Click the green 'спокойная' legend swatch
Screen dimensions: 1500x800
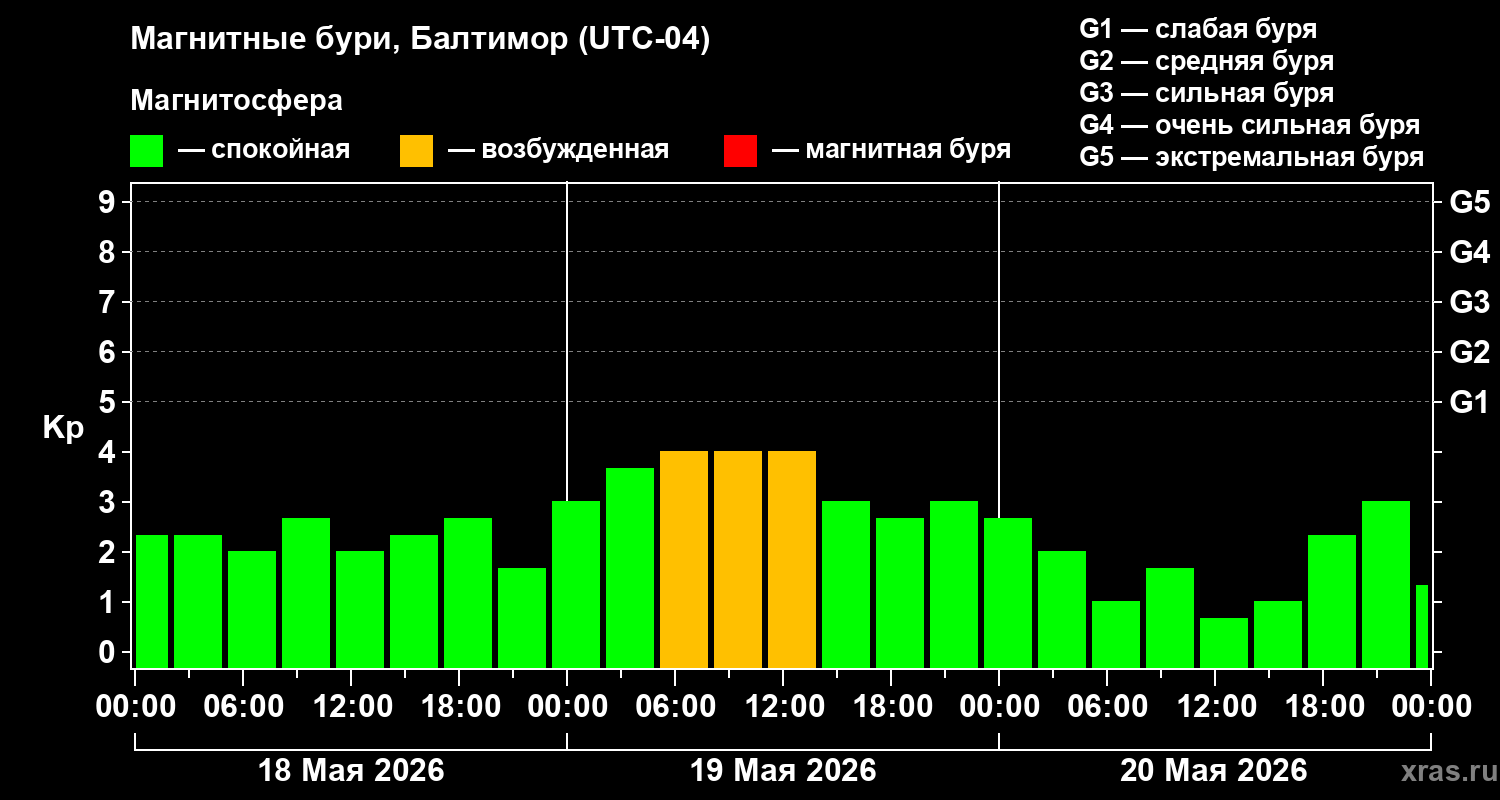(x=146, y=151)
